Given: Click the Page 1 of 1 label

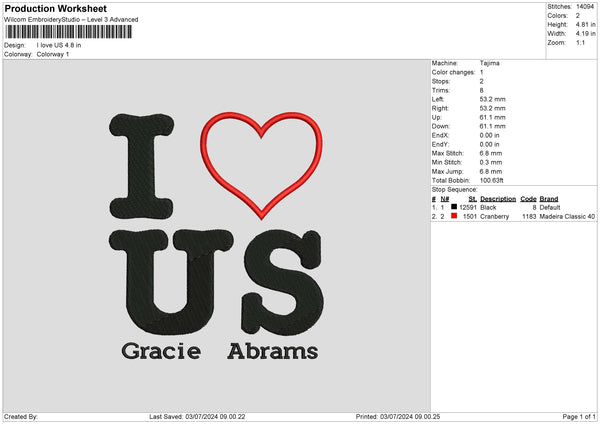Looking at the screenshot, I should click(579, 416).
